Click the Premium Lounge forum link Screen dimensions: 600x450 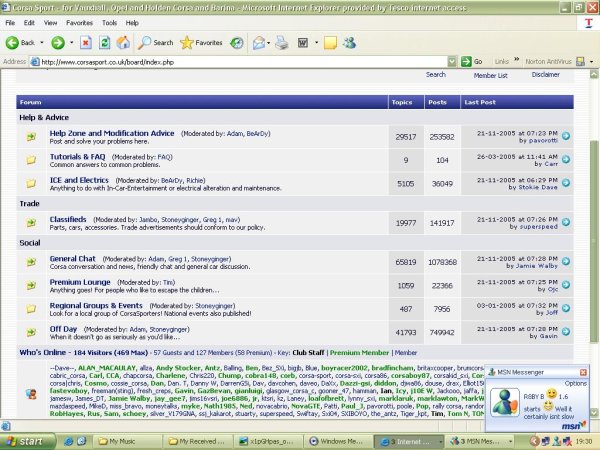pyautogui.click(x=80, y=283)
